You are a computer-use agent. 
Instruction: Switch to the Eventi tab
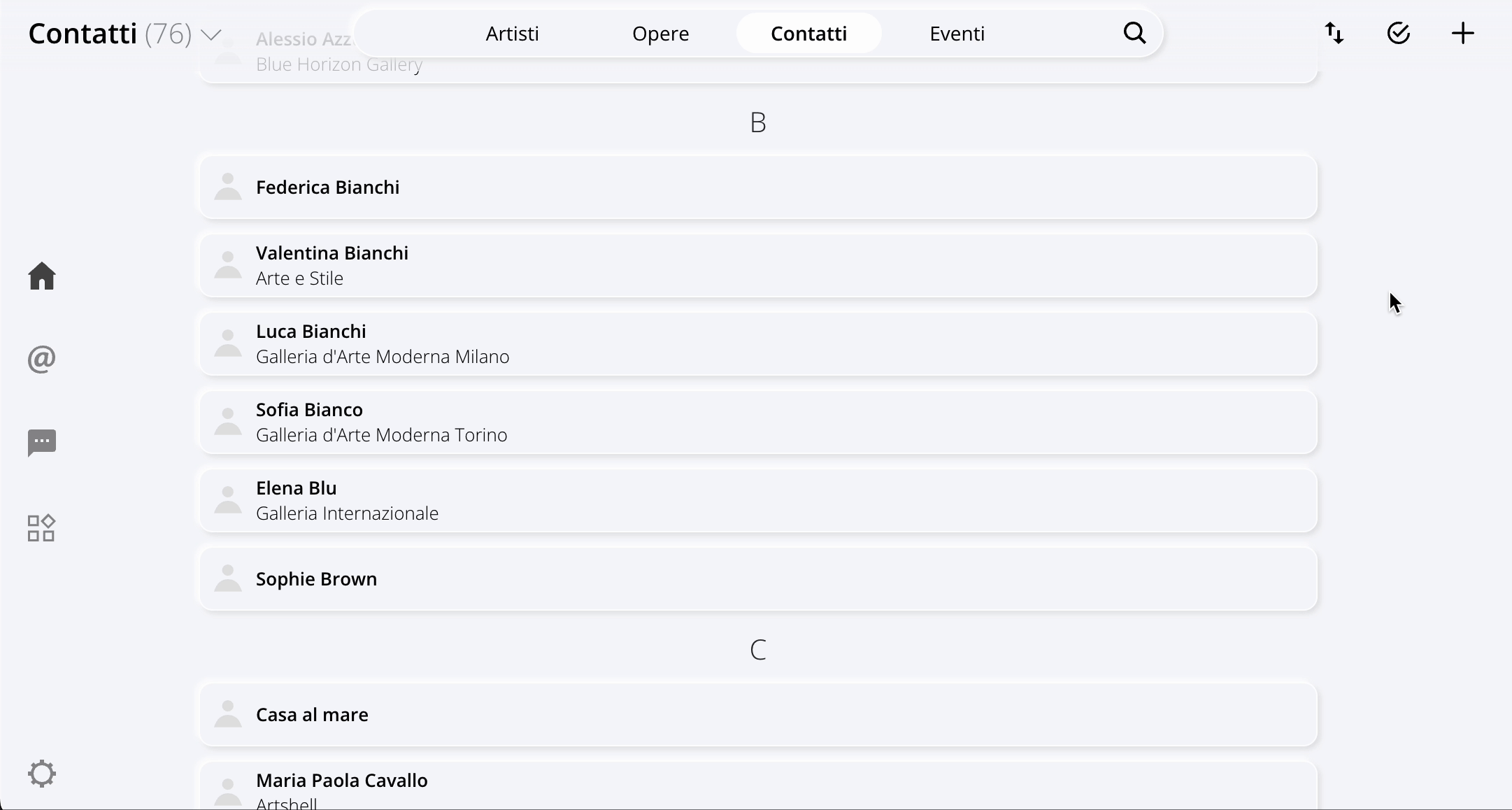tap(957, 33)
